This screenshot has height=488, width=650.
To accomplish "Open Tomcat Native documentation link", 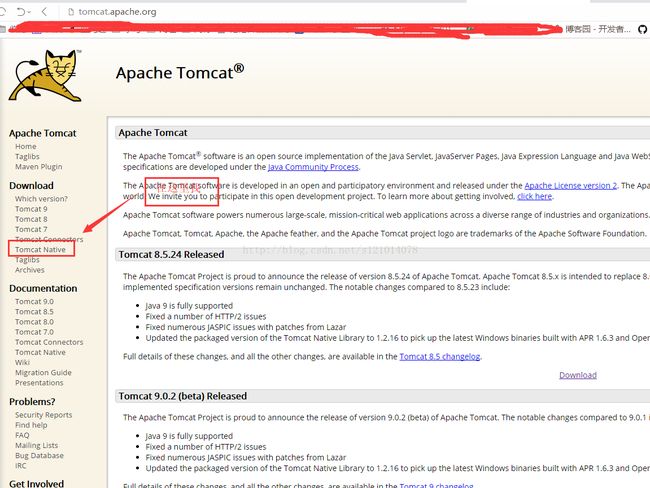I will point(40,352).
